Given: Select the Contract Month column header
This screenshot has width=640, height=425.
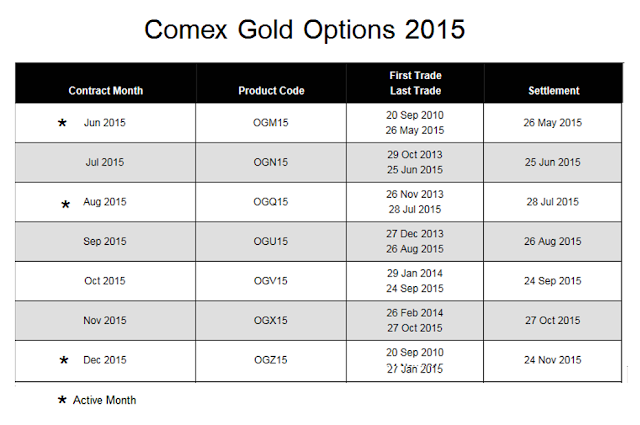Looking at the screenshot, I should pos(106,91).
